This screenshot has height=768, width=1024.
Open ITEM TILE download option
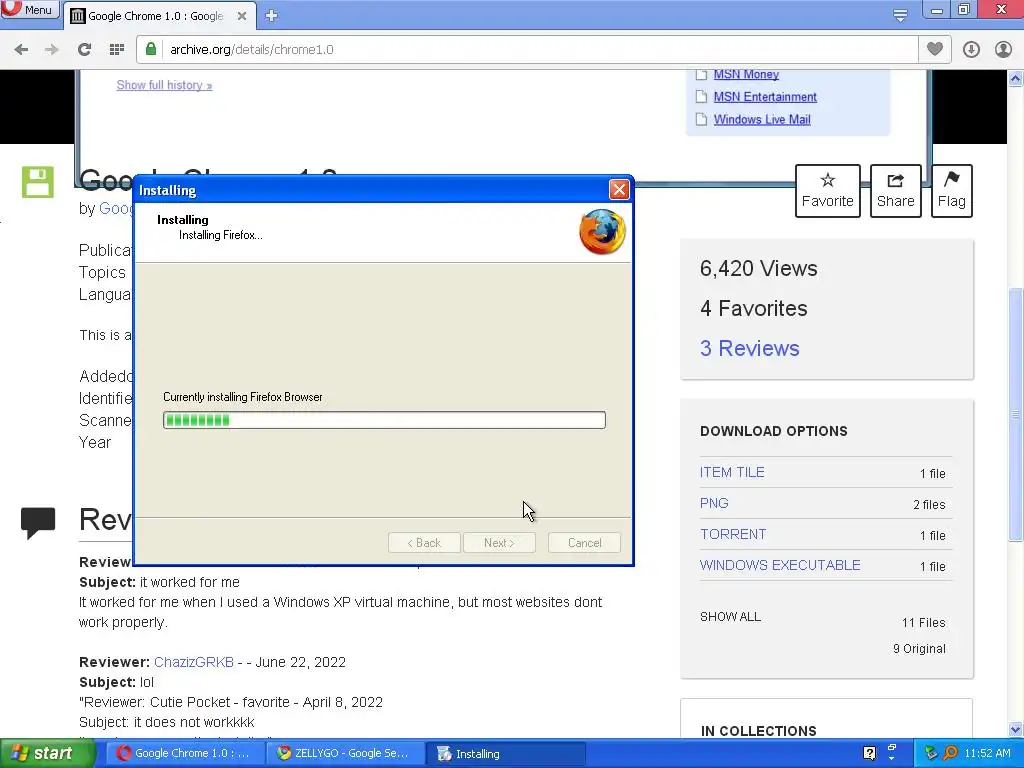tap(732, 472)
